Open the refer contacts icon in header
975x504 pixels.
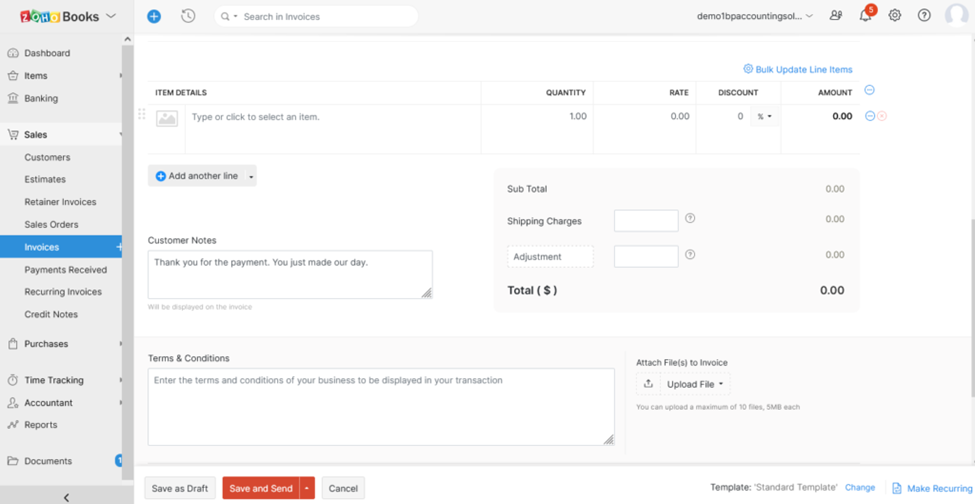[836, 16]
